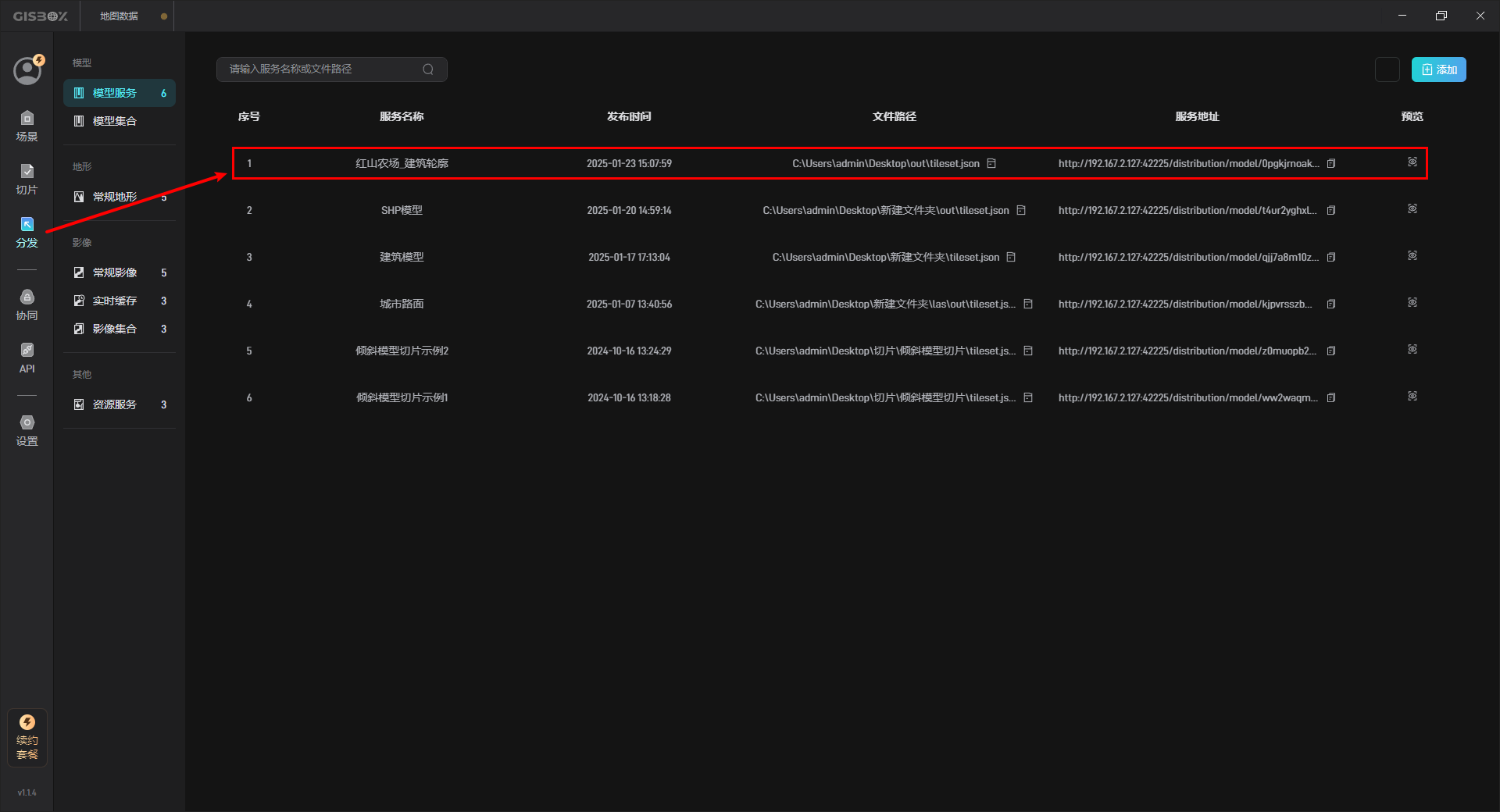Click the square button left of 添加

pos(1387,69)
